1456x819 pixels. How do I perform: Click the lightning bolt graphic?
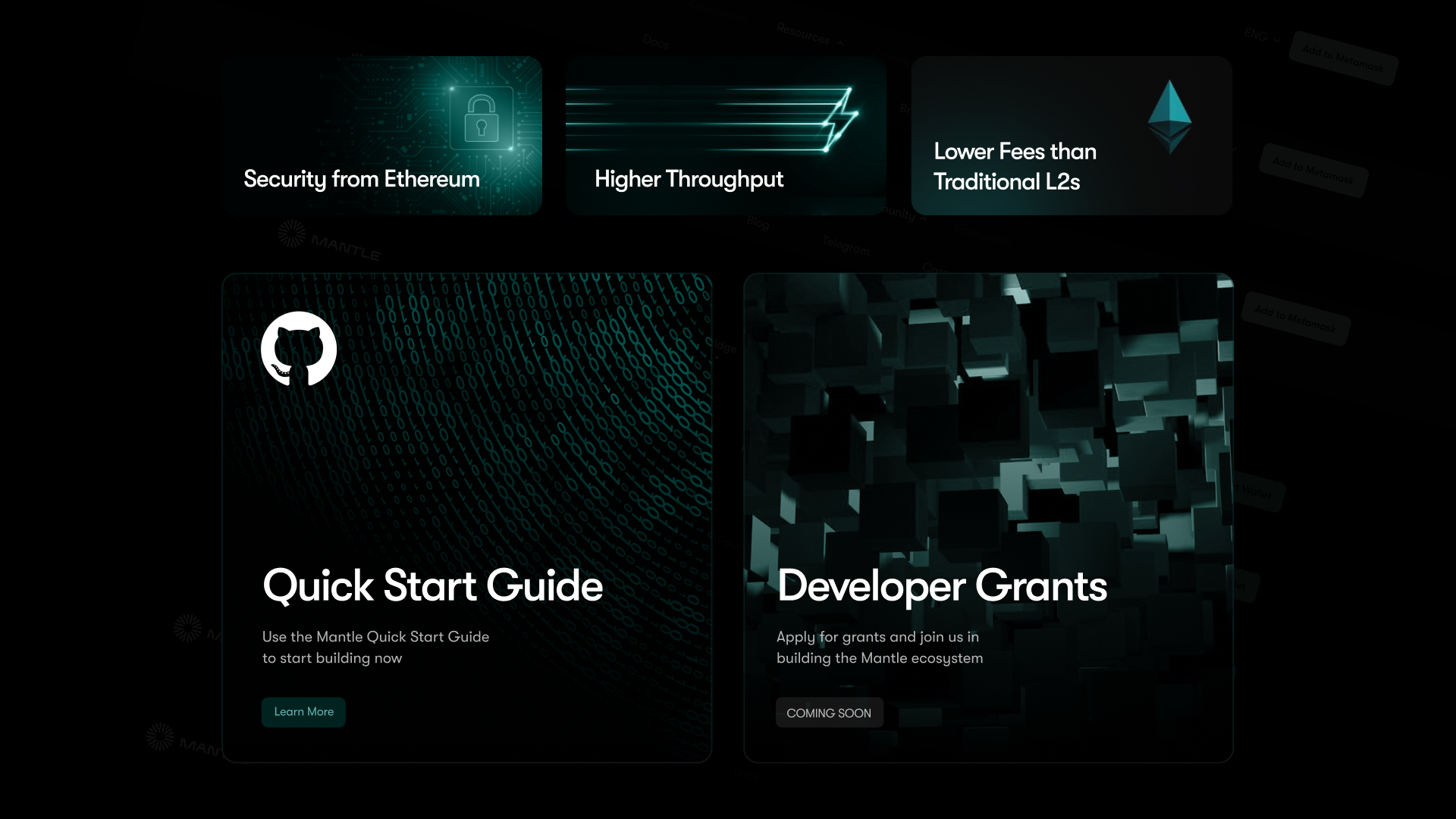840,118
